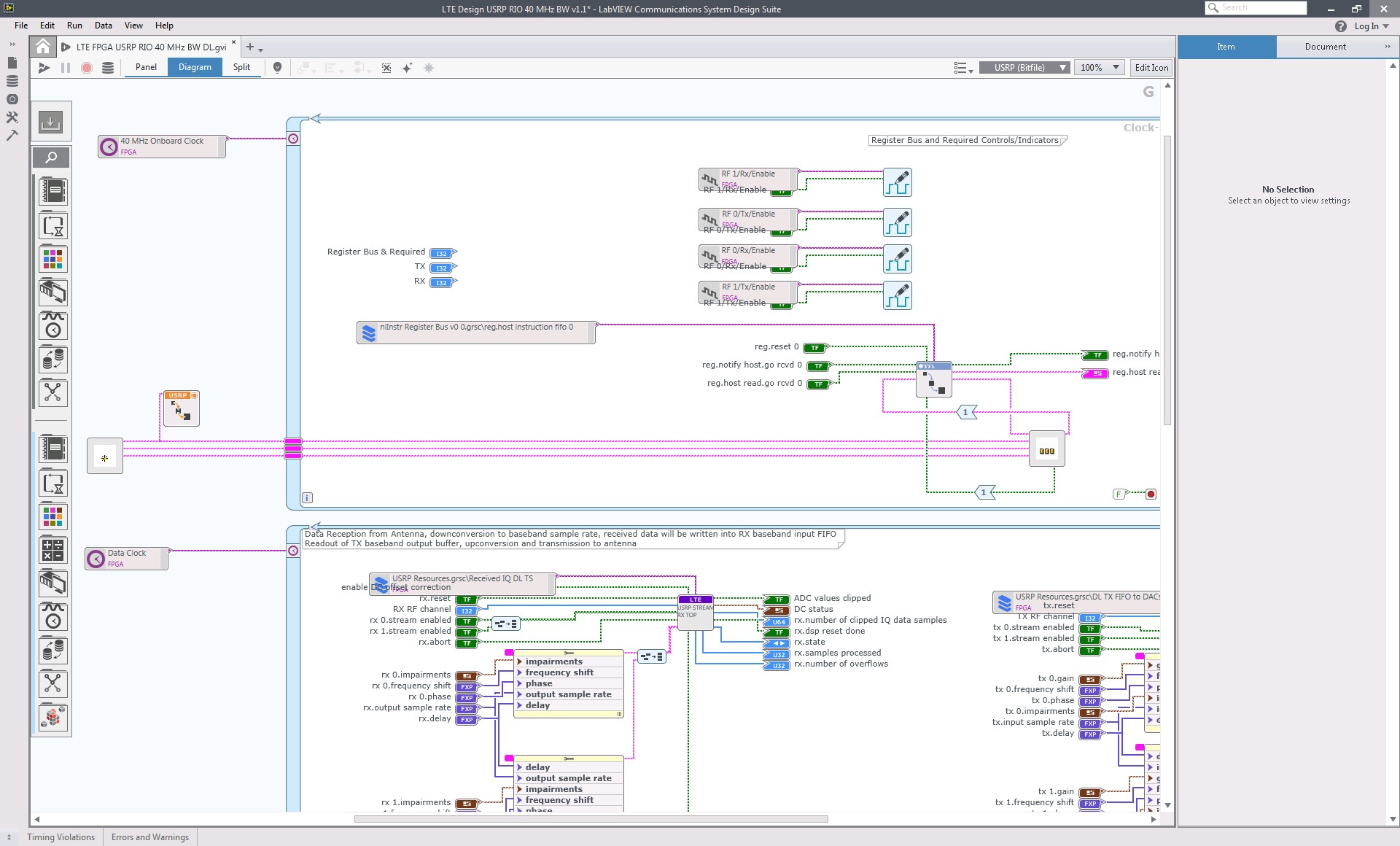Click the diagram horizontal scrollbar

click(591, 819)
